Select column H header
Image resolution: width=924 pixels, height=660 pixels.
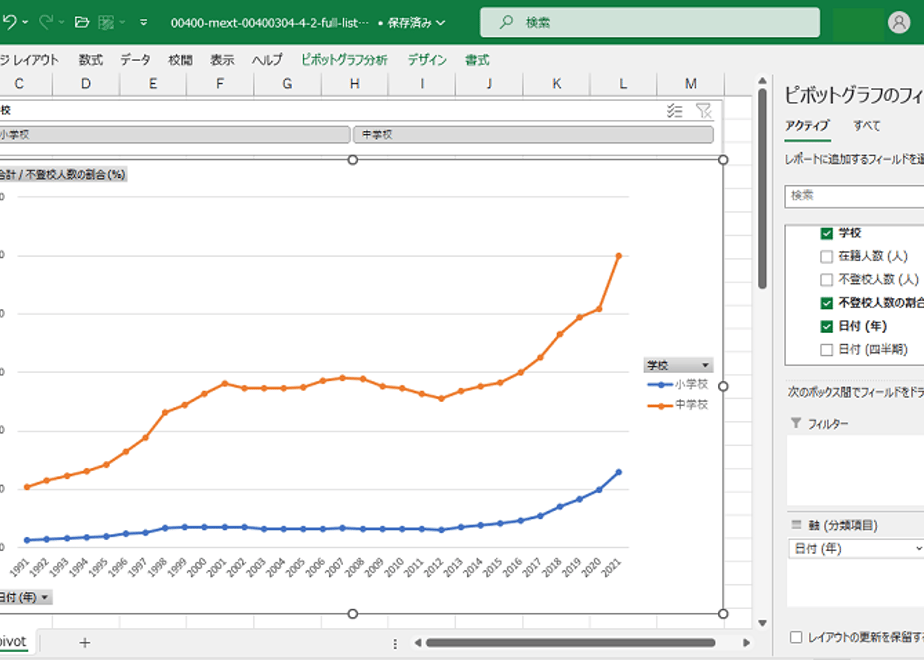tap(354, 84)
